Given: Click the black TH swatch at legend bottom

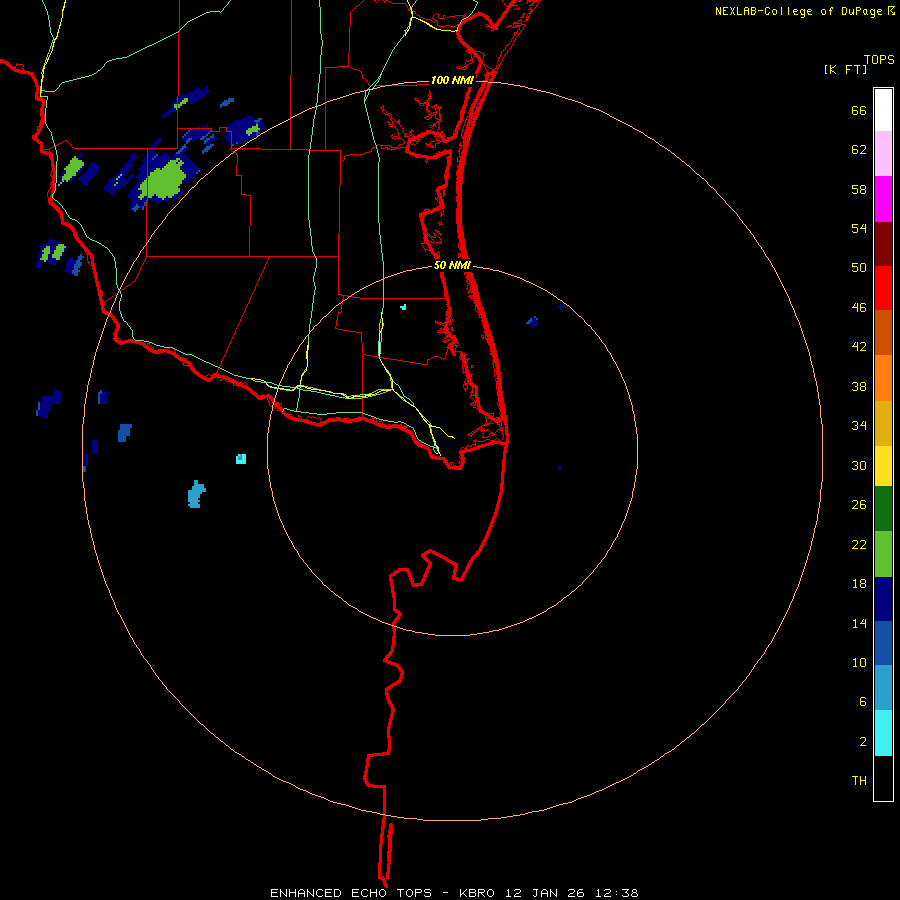Looking at the screenshot, I should (x=883, y=778).
